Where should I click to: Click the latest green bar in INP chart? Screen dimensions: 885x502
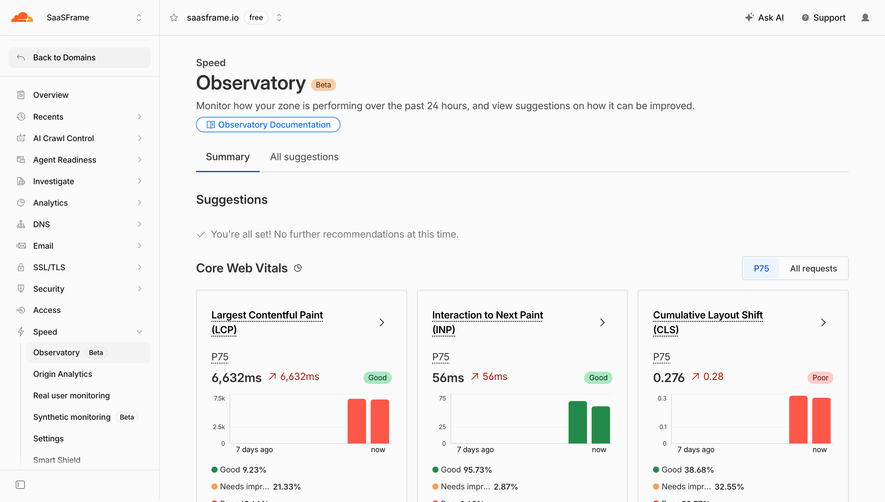(x=601, y=425)
